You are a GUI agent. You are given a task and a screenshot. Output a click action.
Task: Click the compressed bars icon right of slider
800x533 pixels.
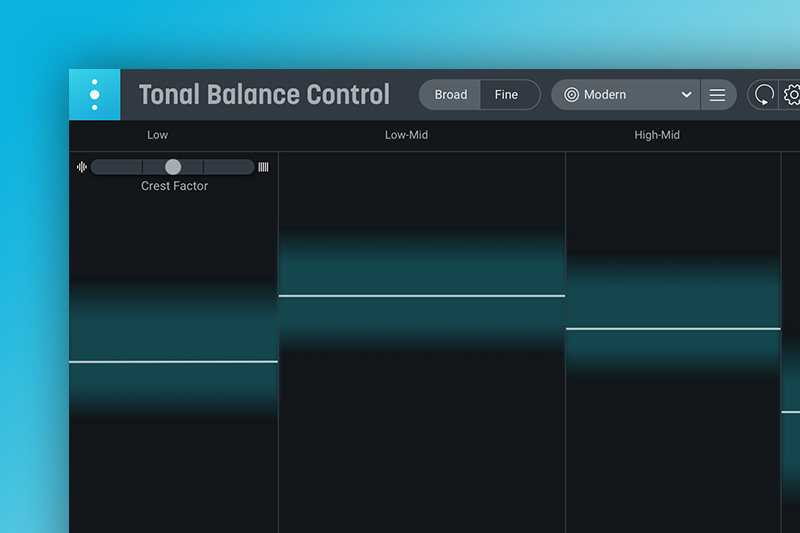pos(263,167)
